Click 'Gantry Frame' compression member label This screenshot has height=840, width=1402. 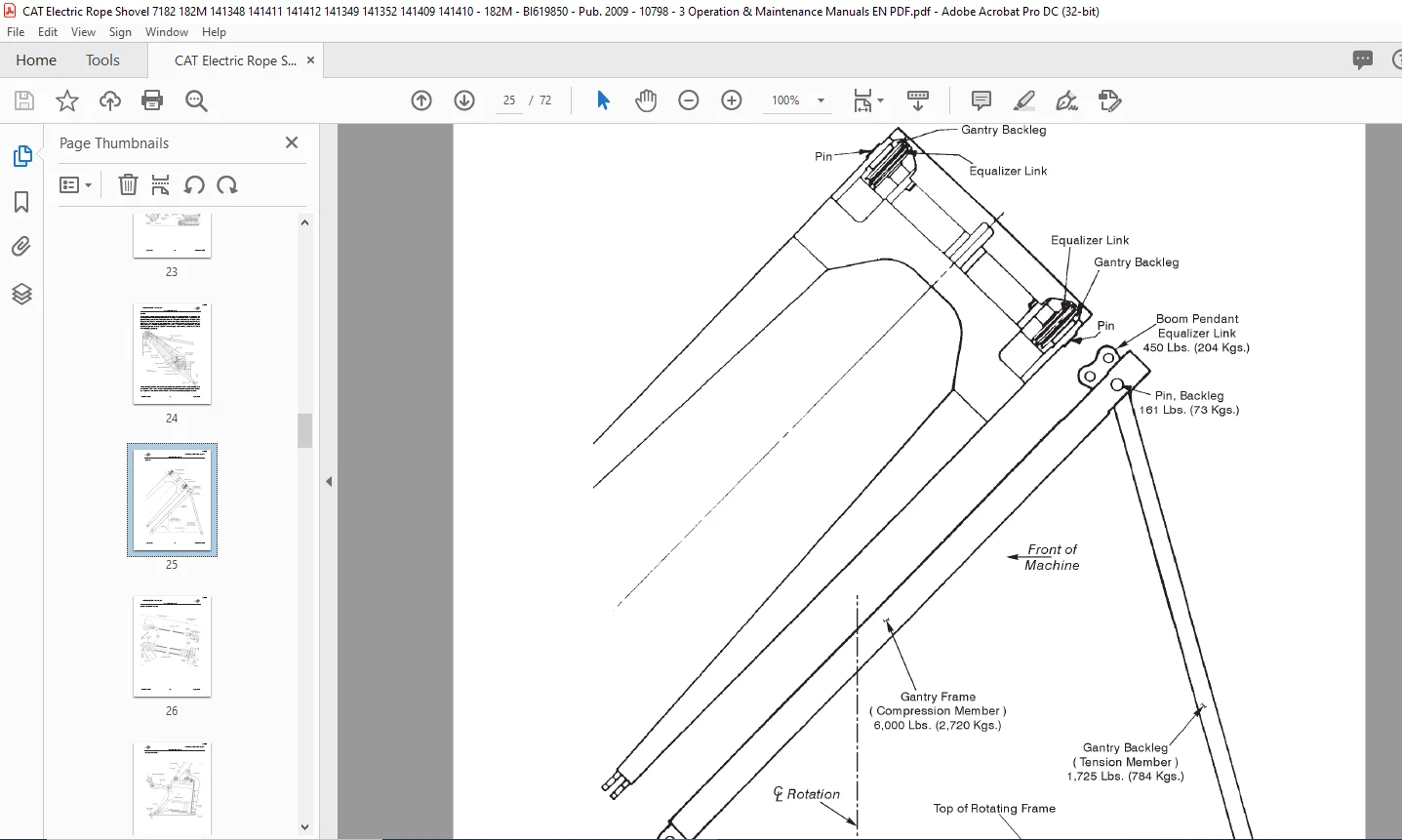tap(938, 697)
